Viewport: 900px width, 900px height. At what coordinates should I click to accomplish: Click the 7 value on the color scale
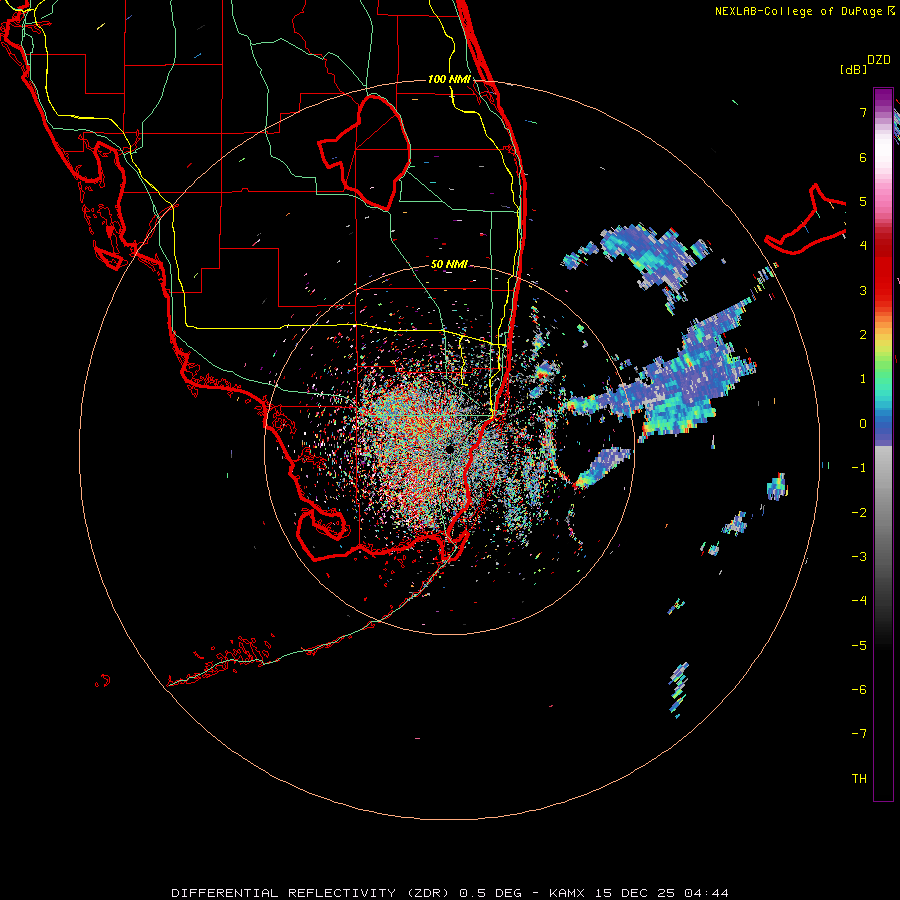[863, 112]
